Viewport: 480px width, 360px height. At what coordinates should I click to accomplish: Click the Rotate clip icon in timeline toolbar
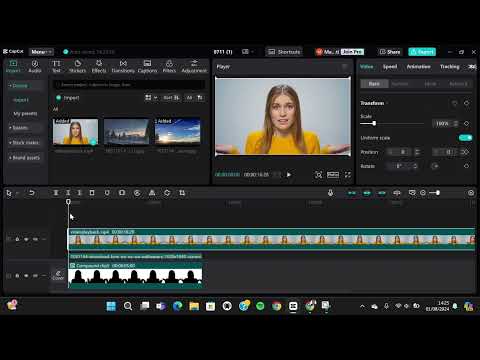point(167,193)
